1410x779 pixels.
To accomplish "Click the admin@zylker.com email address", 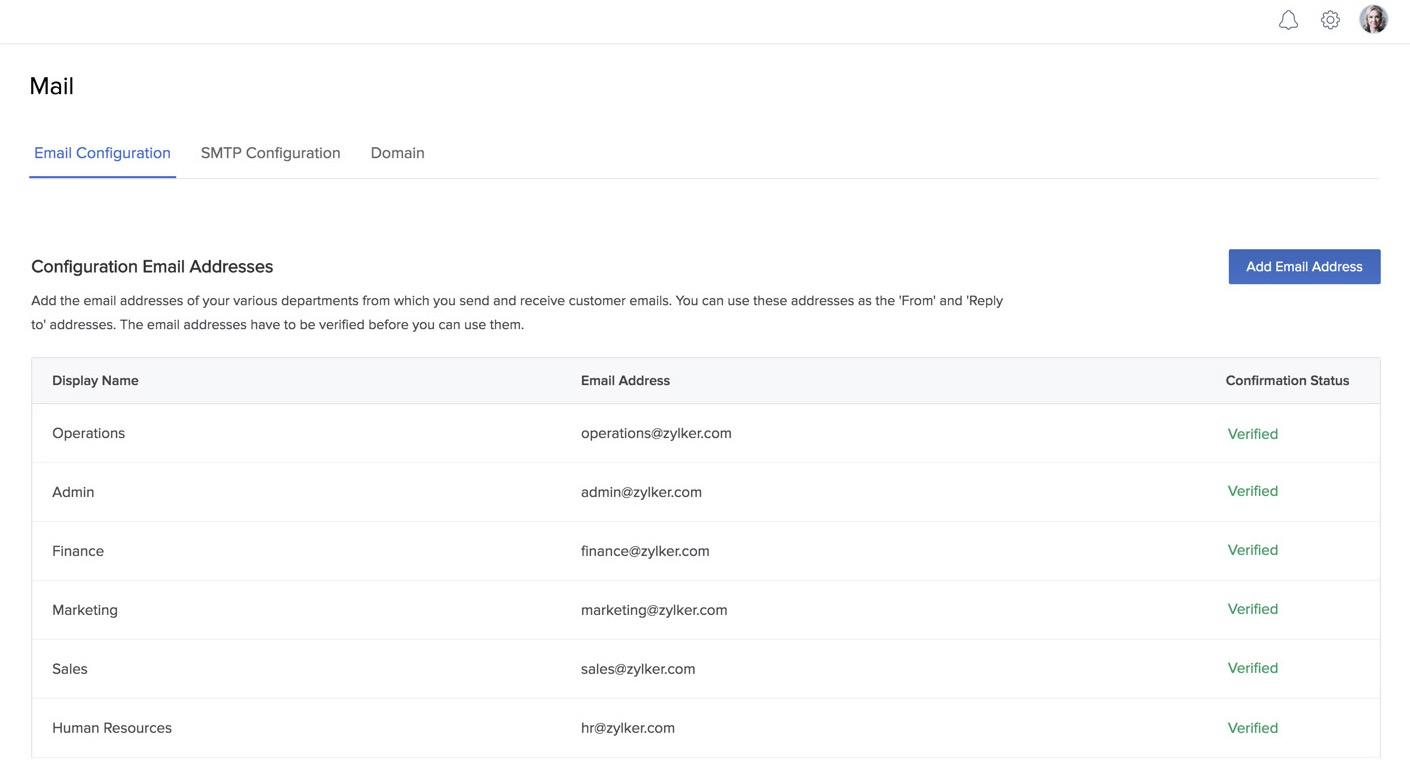I will coord(641,492).
